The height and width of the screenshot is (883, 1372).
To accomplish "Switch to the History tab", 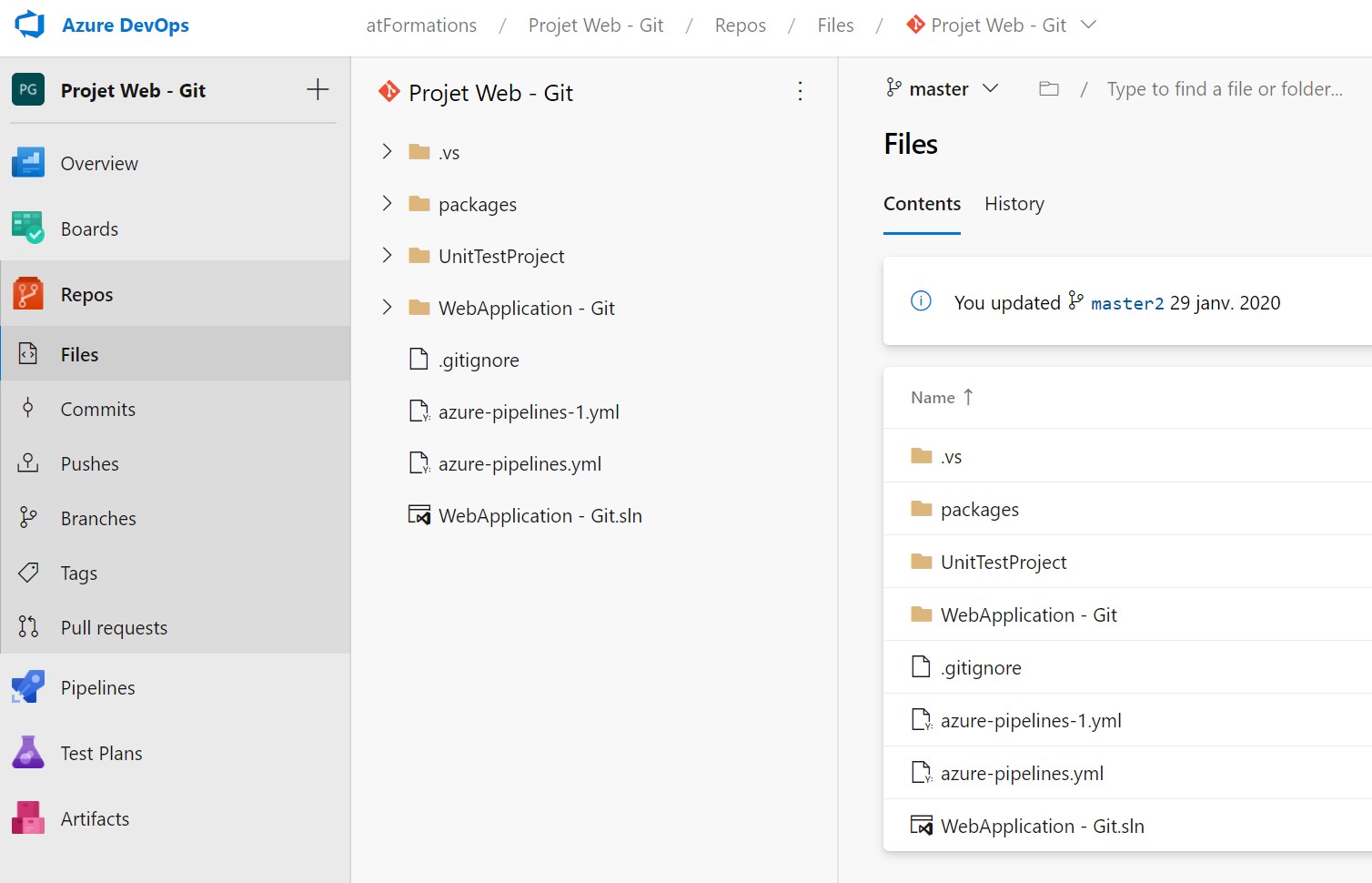I will pyautogui.click(x=1014, y=204).
